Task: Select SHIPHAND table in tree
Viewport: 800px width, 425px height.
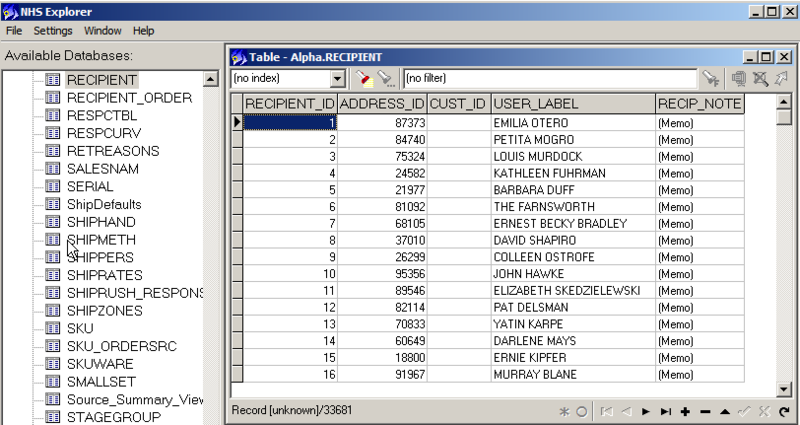Action: click(101, 222)
